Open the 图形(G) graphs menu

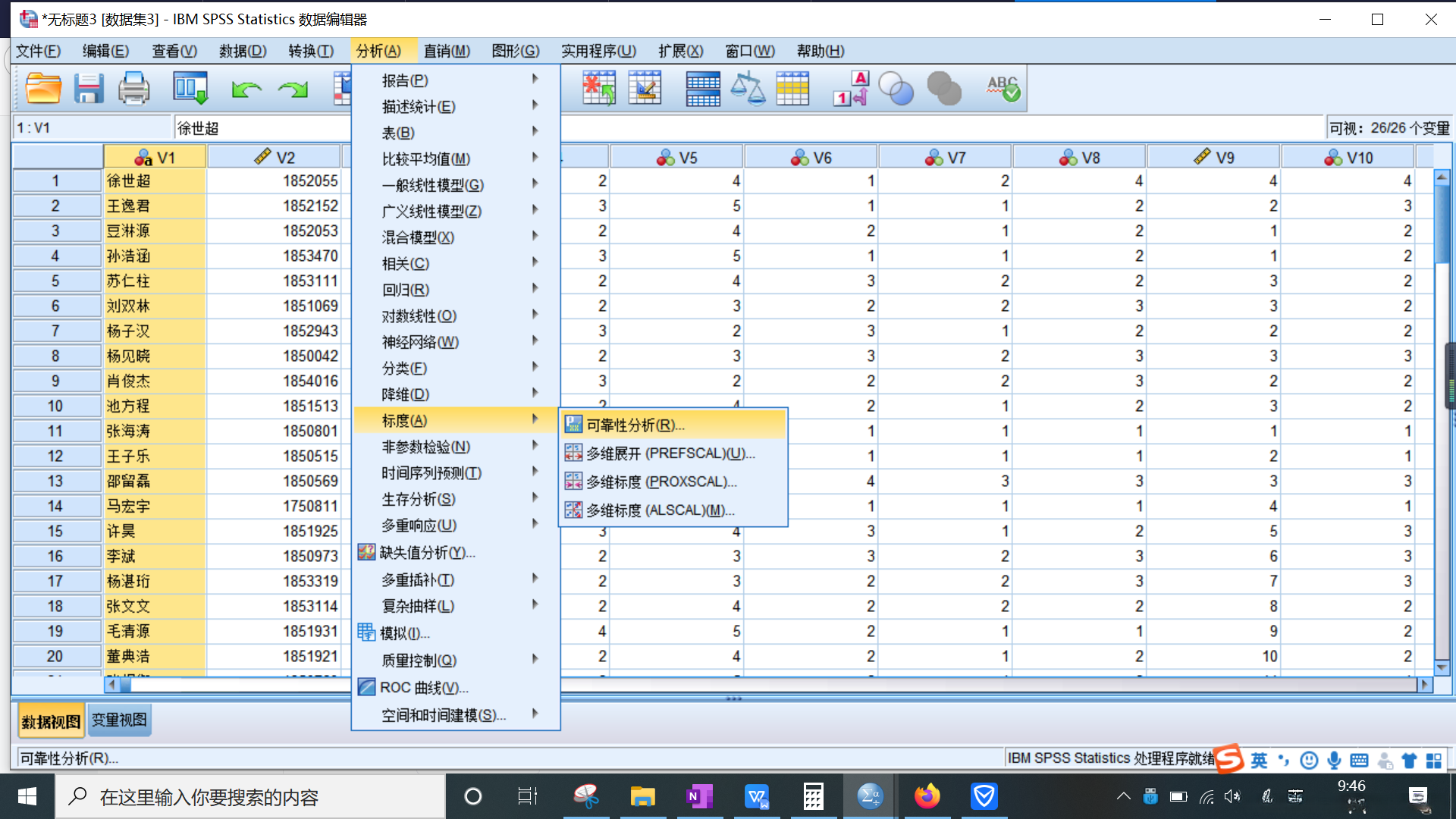coord(515,51)
